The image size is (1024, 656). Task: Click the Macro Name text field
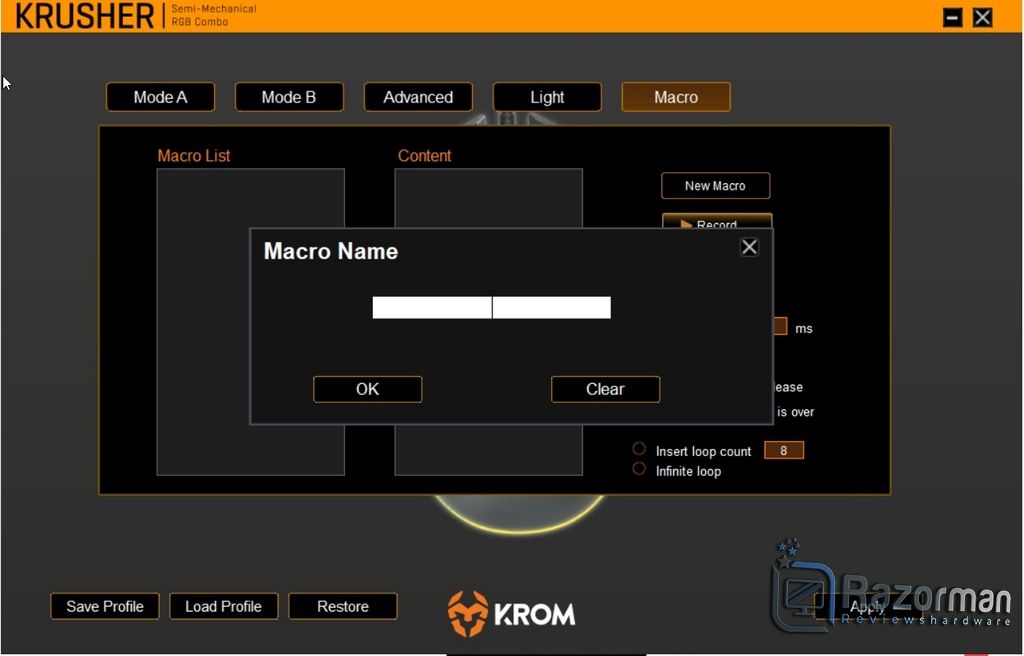(x=491, y=307)
